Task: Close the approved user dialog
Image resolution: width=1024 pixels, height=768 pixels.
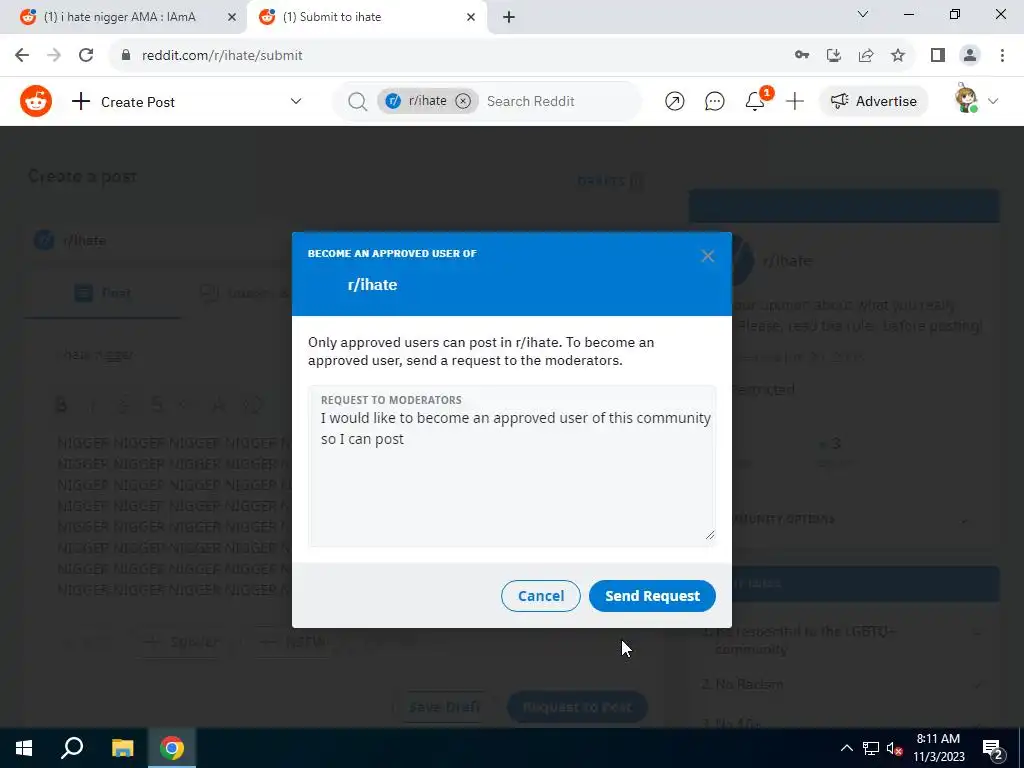Action: 707,256
